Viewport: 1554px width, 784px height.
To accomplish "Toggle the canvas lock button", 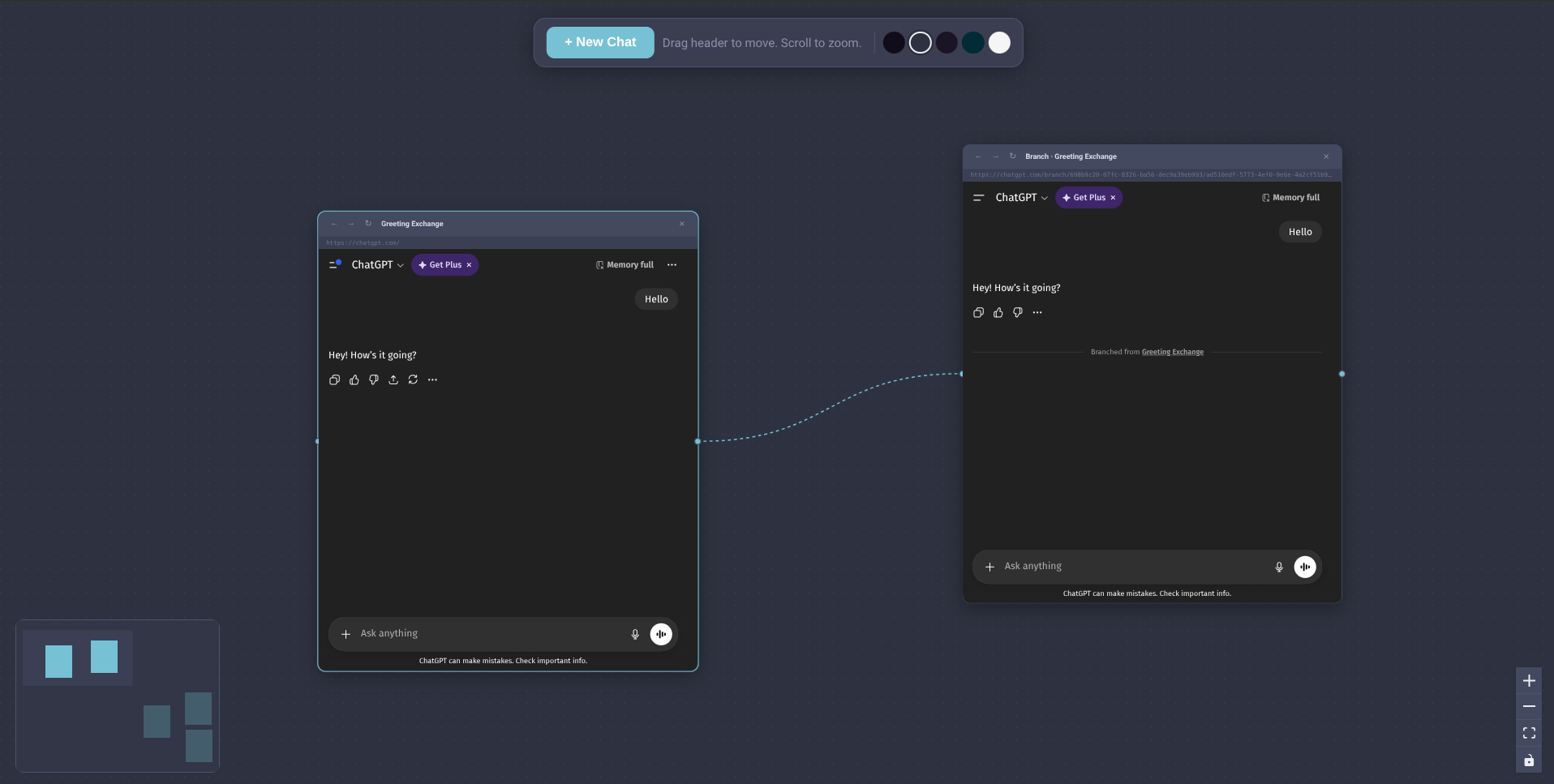I will (1530, 760).
